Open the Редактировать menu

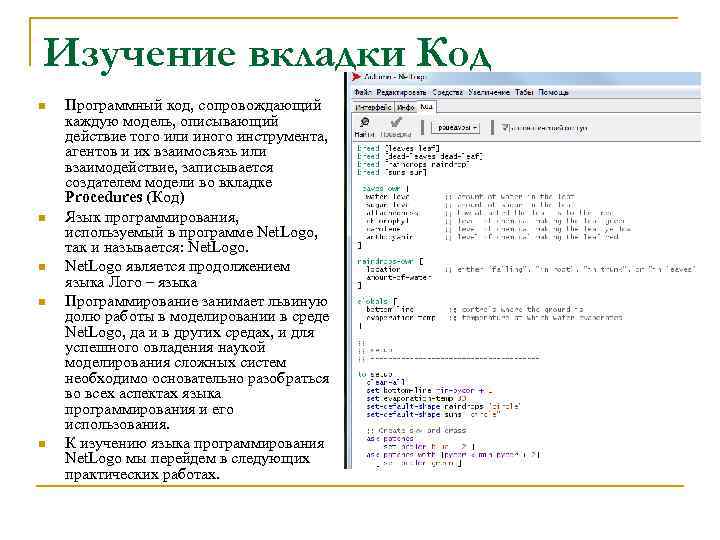(x=401, y=92)
